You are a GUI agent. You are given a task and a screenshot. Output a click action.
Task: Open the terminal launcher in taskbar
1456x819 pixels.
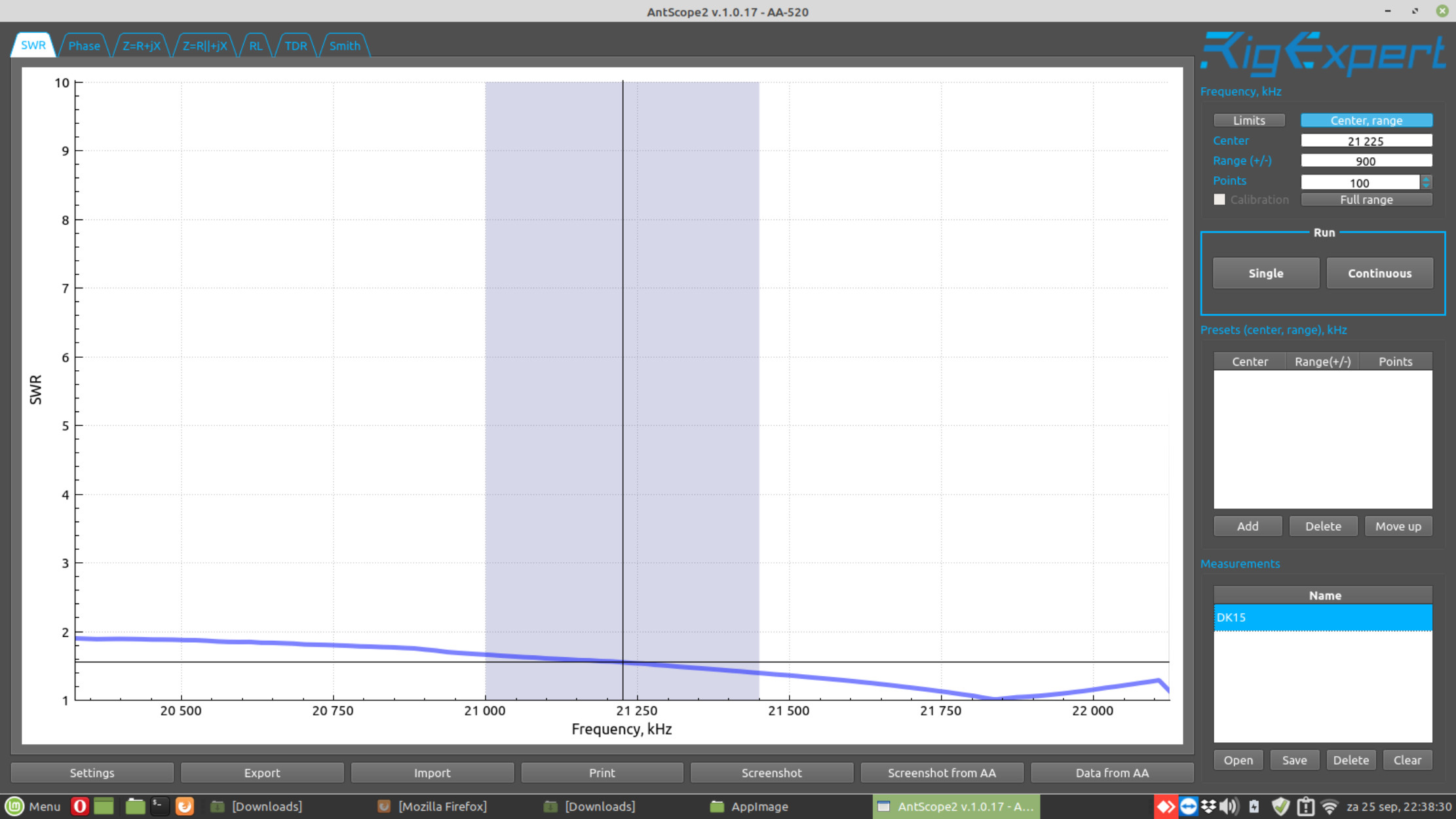159,806
